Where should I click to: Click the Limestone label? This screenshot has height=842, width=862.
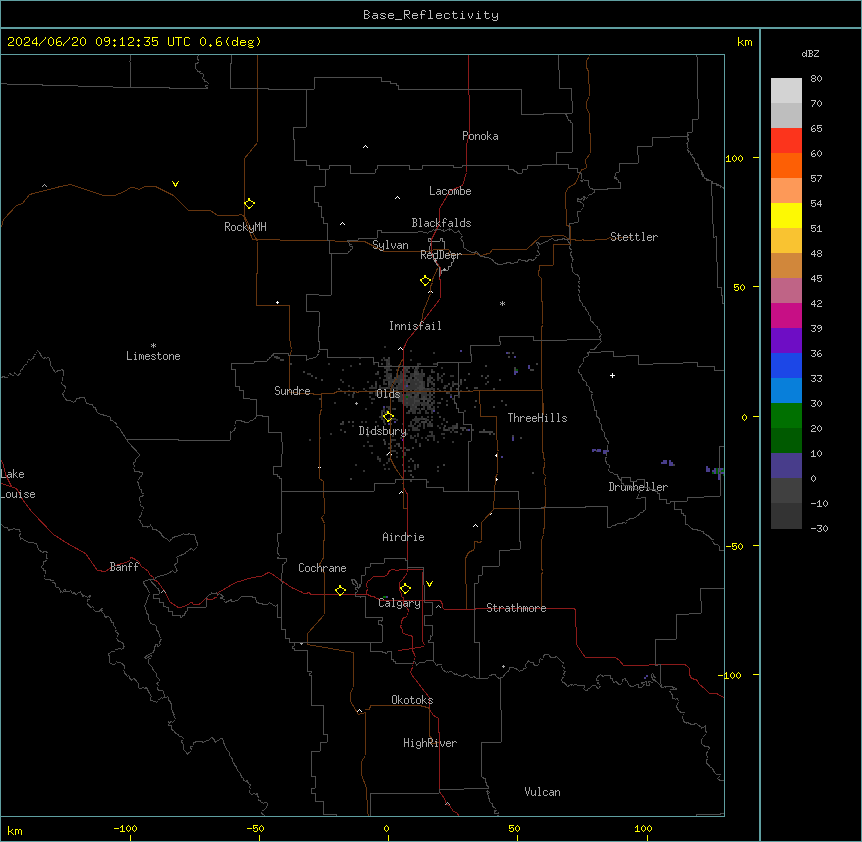(x=153, y=356)
